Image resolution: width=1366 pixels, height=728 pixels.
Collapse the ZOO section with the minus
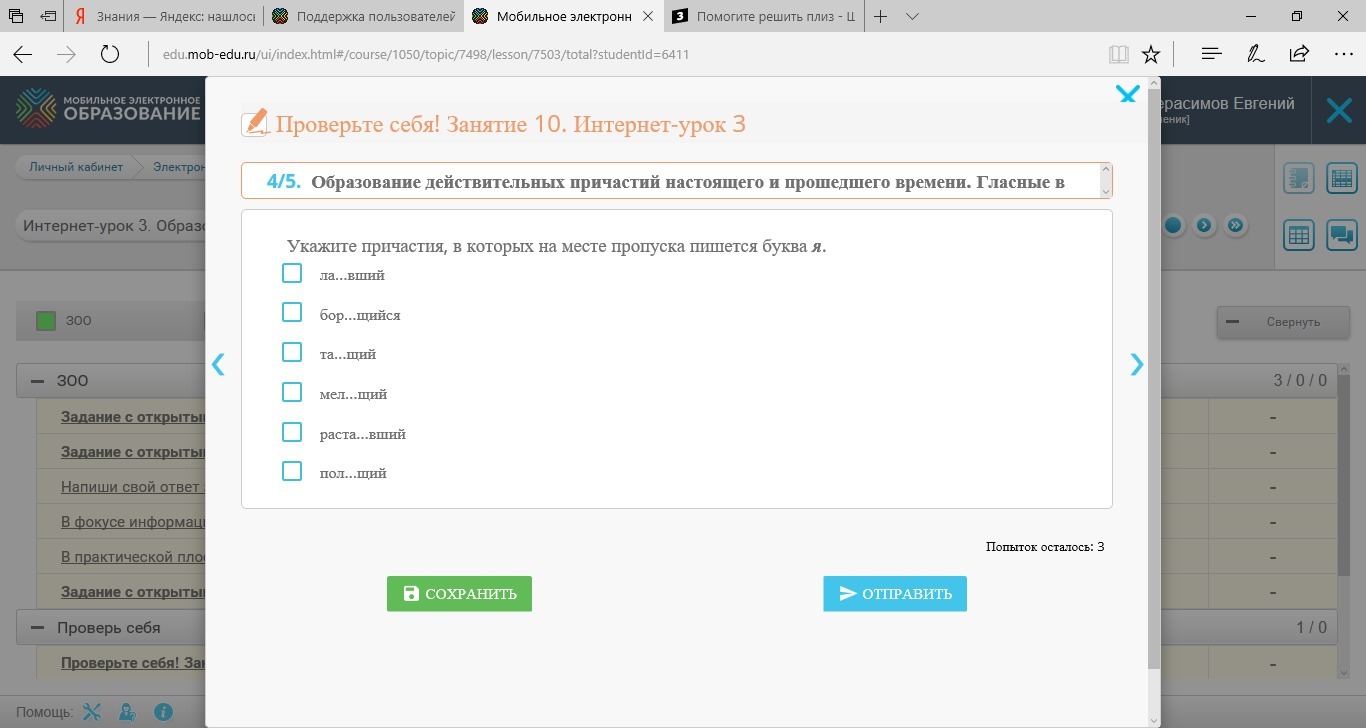[38, 381]
